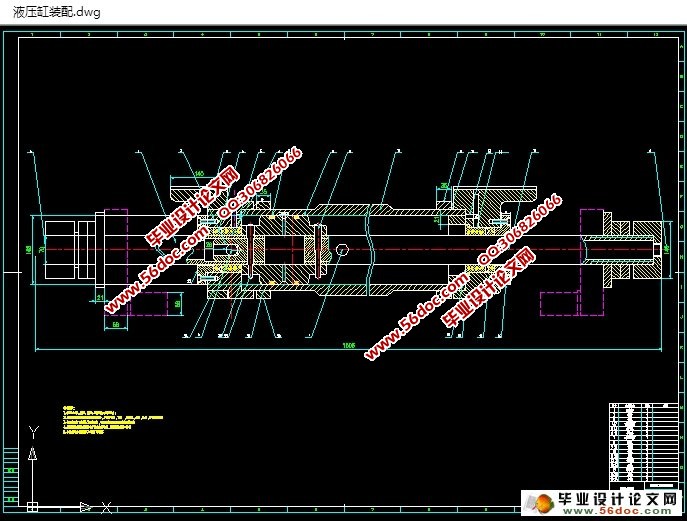Click the 1606 overall length dimension
687x521 pixels.
point(349,345)
